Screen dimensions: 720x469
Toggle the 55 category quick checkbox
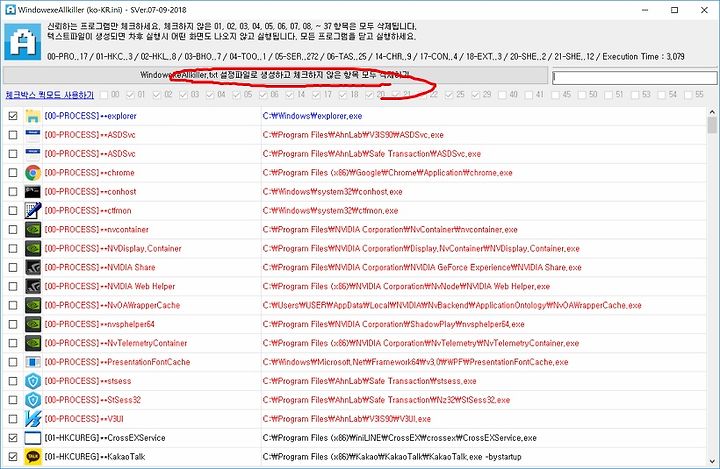tap(688, 95)
